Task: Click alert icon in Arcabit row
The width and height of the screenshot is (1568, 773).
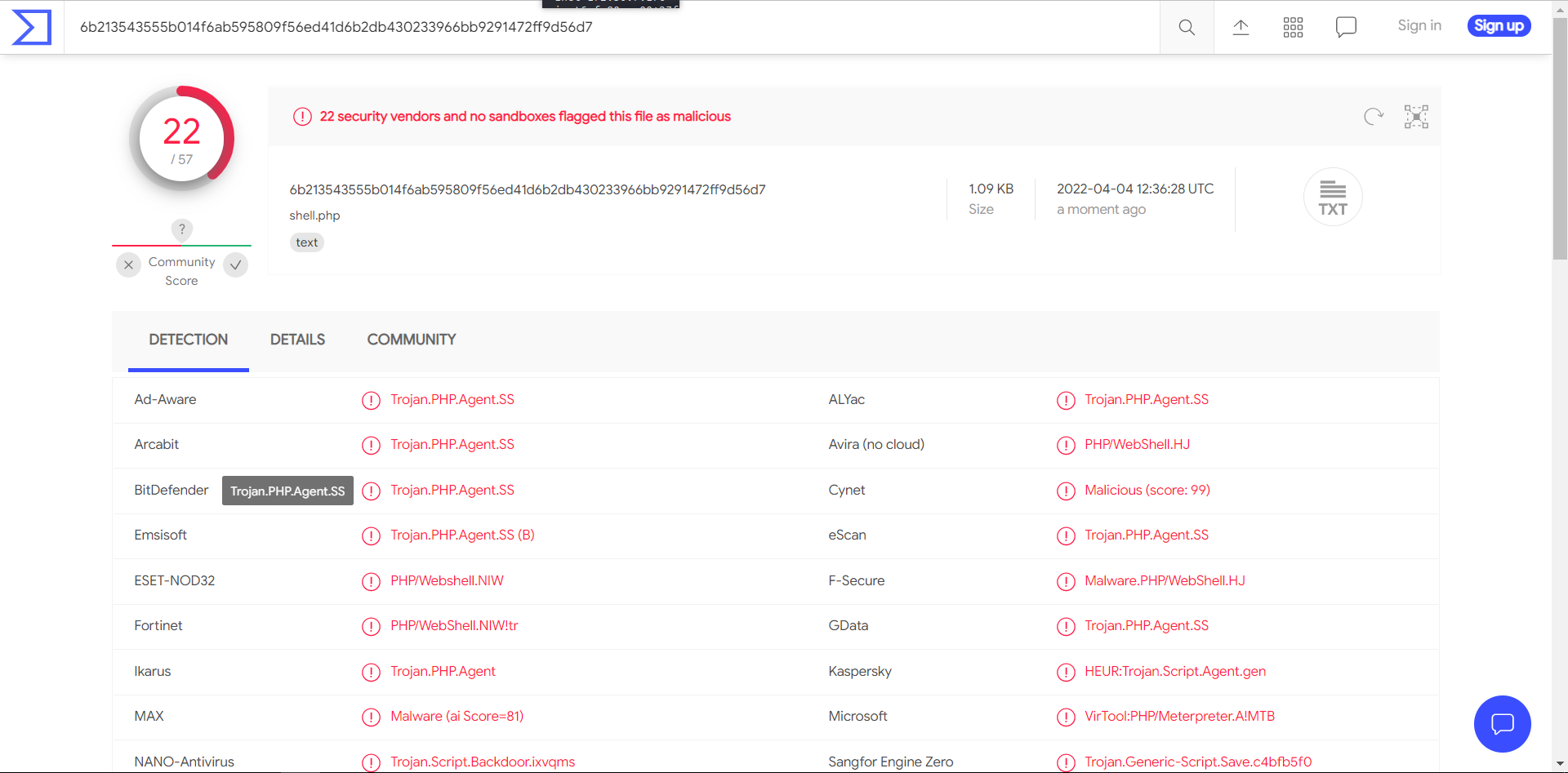Action: 371,445
